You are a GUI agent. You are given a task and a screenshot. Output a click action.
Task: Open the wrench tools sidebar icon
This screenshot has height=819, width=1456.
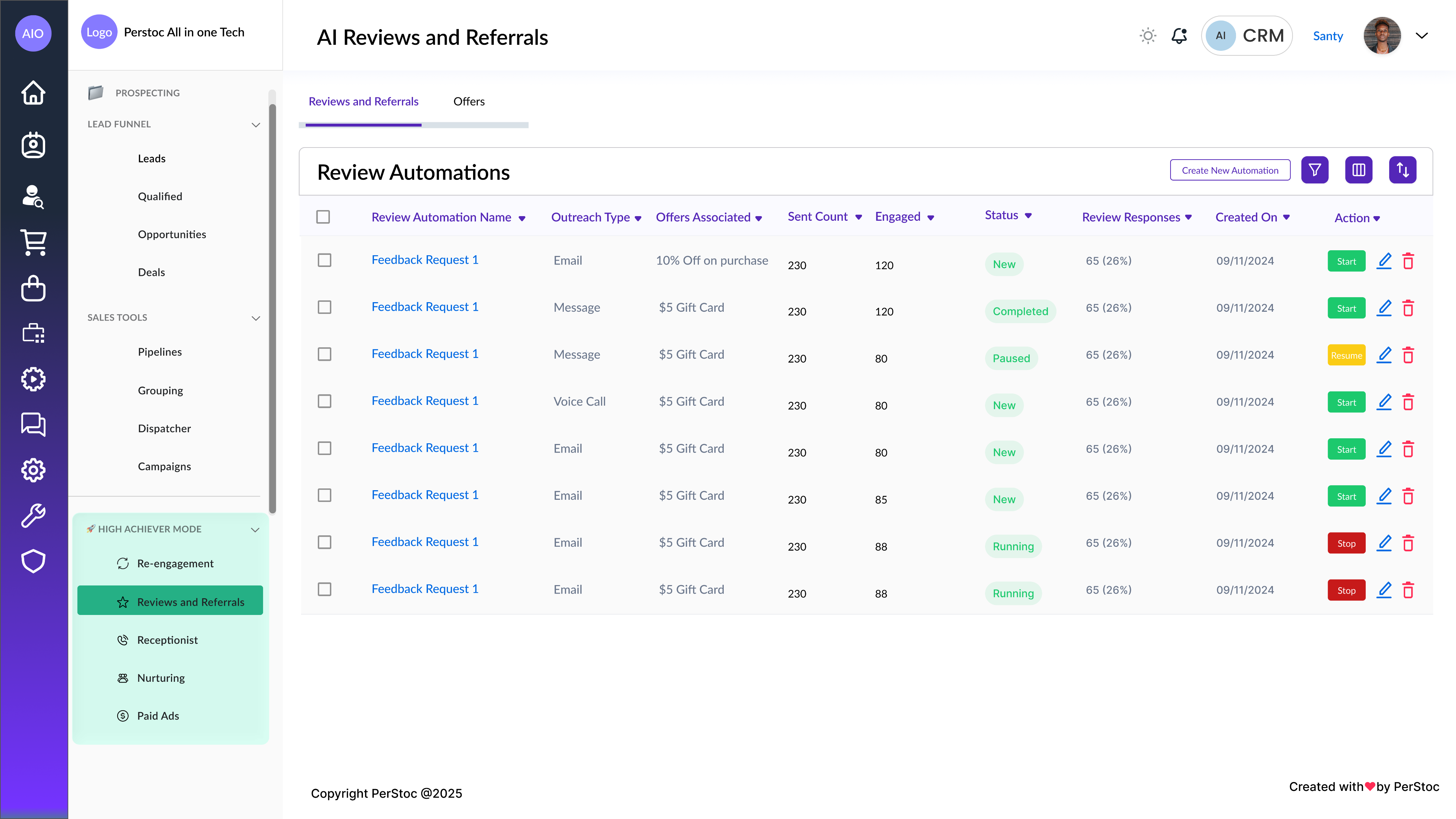pos(33,515)
